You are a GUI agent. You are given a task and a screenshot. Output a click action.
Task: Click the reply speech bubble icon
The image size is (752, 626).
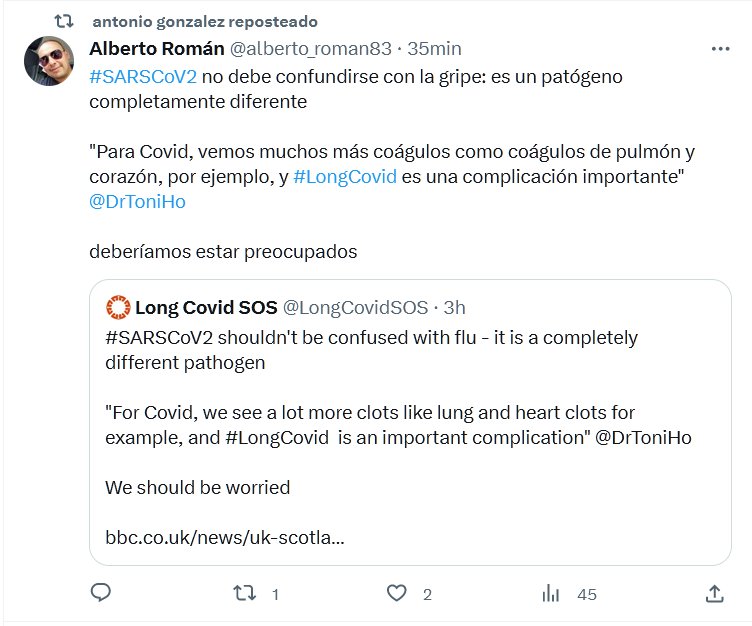(100, 593)
